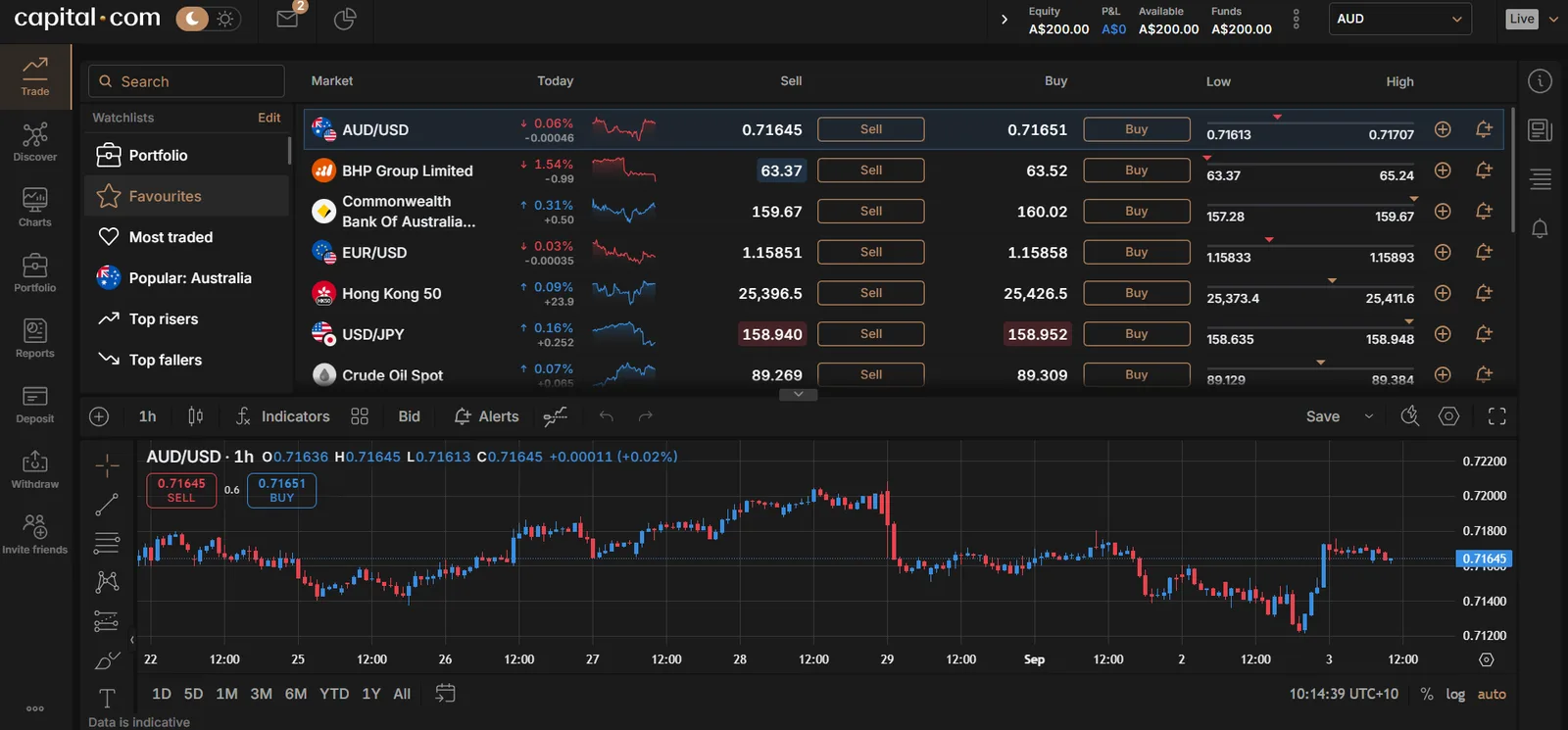Click Alerts in chart toolbar
This screenshot has width=1568, height=730.
[x=486, y=416]
